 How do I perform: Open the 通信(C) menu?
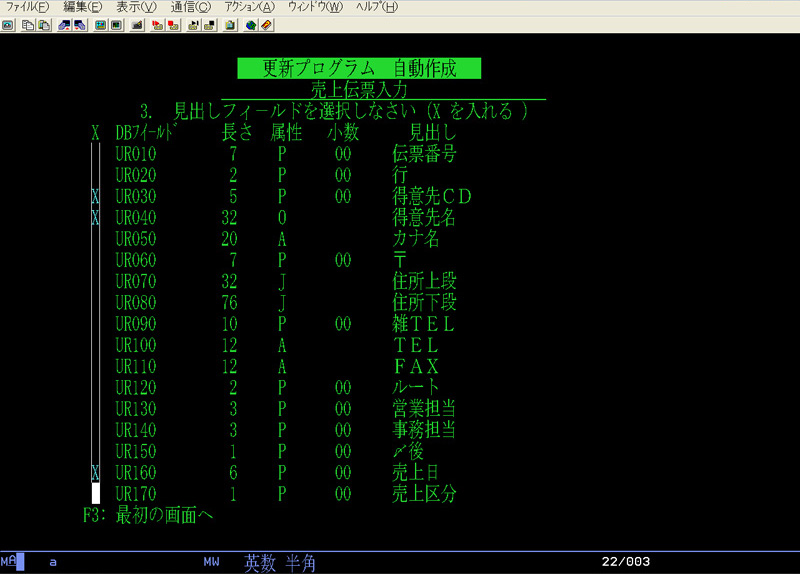pos(190,7)
